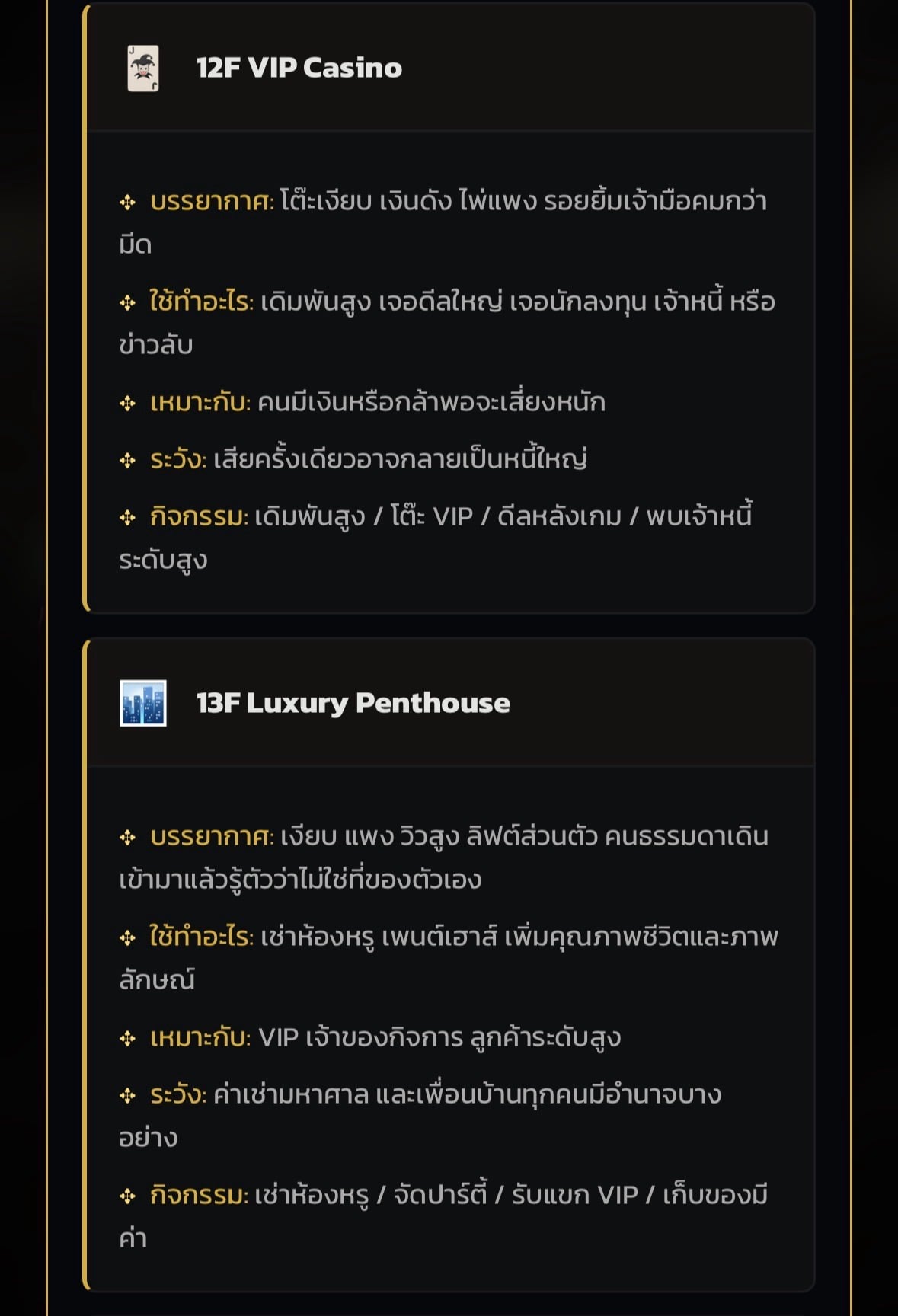
Task: Click bullet icon beside 12F บรรยากาศ
Action: pos(127,203)
